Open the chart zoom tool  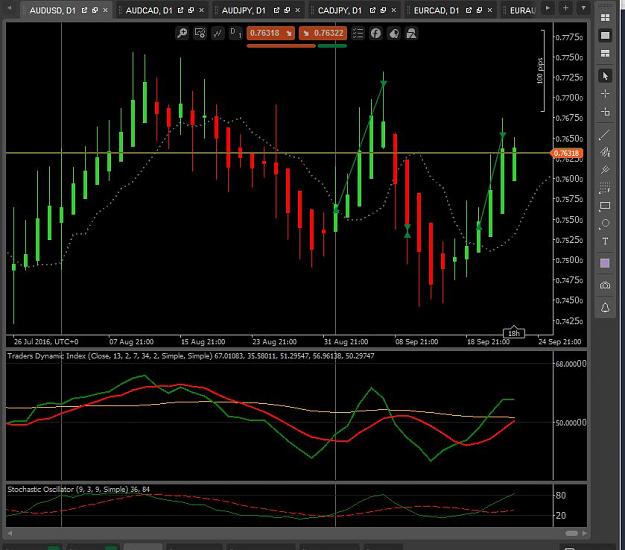(182, 33)
